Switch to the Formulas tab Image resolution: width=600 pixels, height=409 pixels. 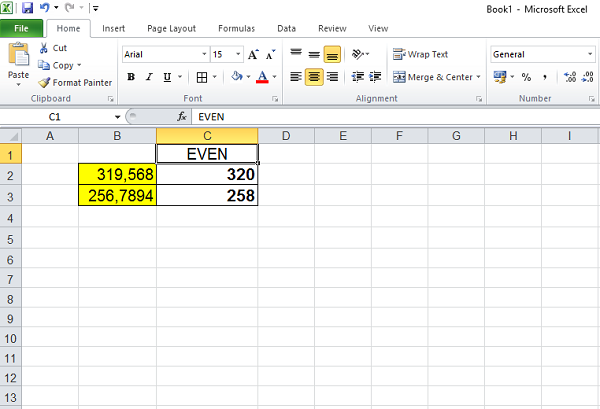(235, 29)
